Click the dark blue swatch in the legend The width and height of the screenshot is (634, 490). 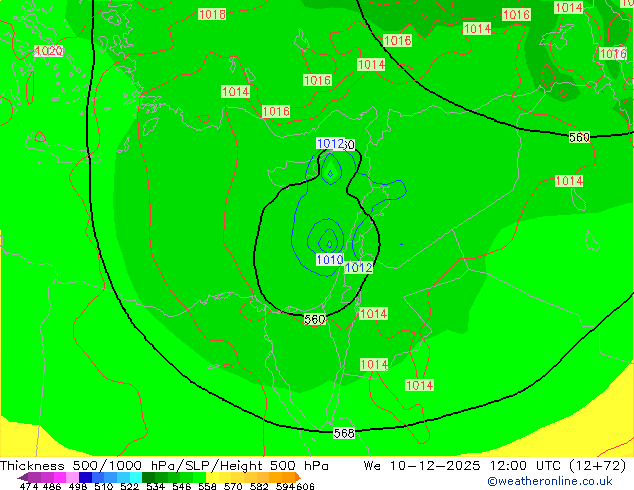85,477
